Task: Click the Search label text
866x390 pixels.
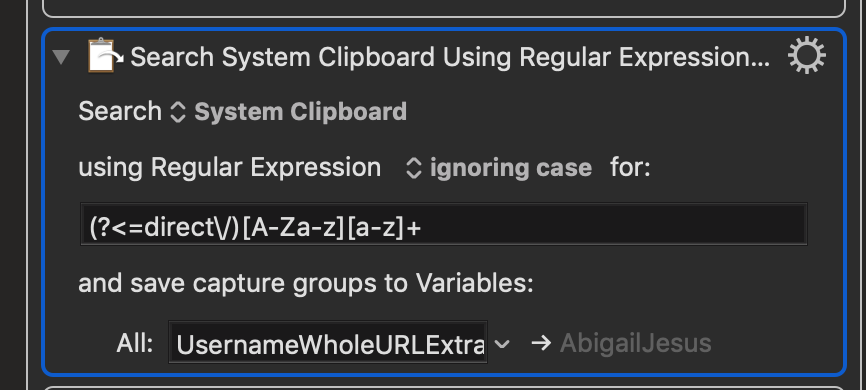Action: click(120, 111)
